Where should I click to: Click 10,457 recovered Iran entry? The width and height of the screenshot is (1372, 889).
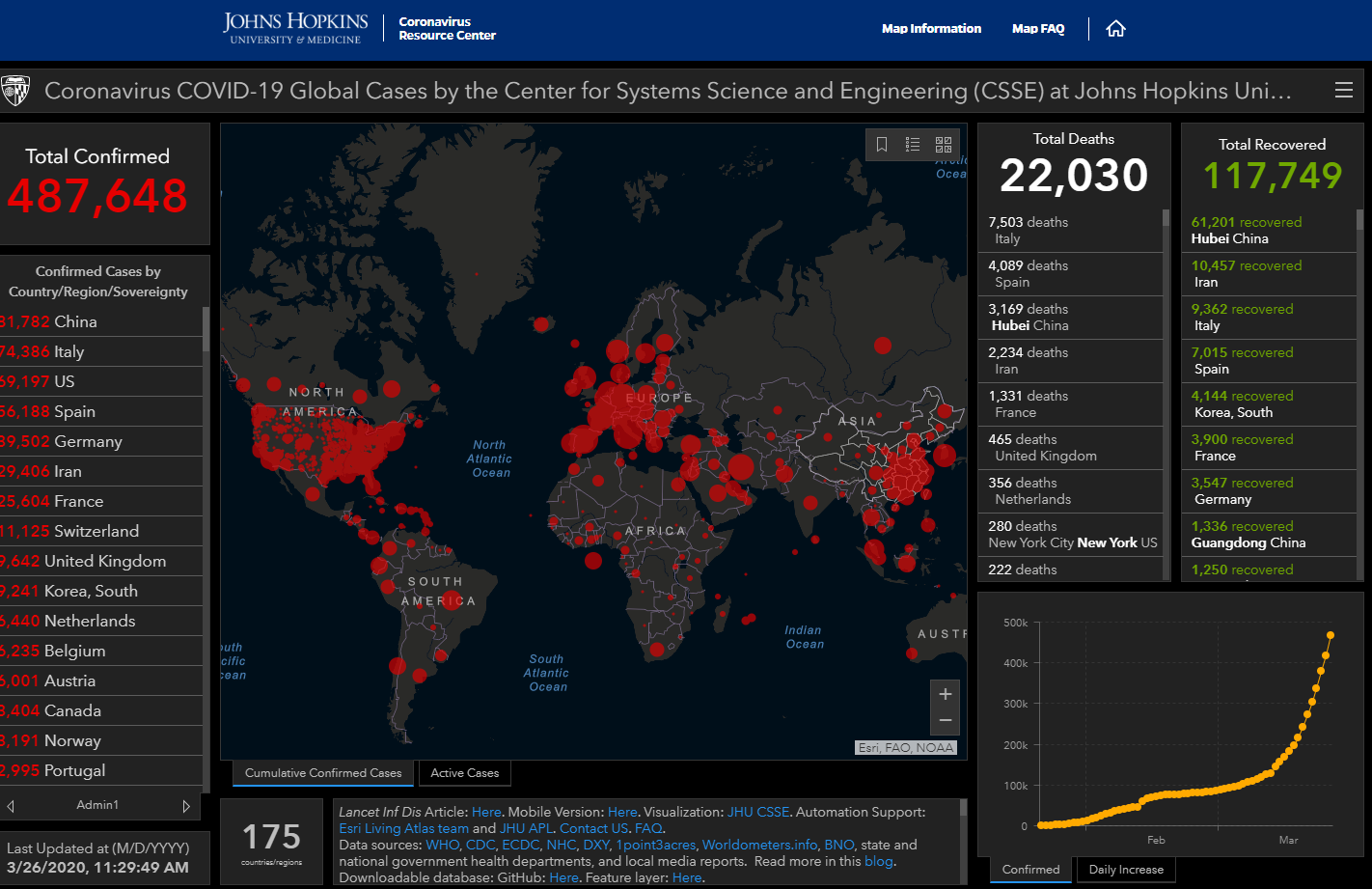1269,274
